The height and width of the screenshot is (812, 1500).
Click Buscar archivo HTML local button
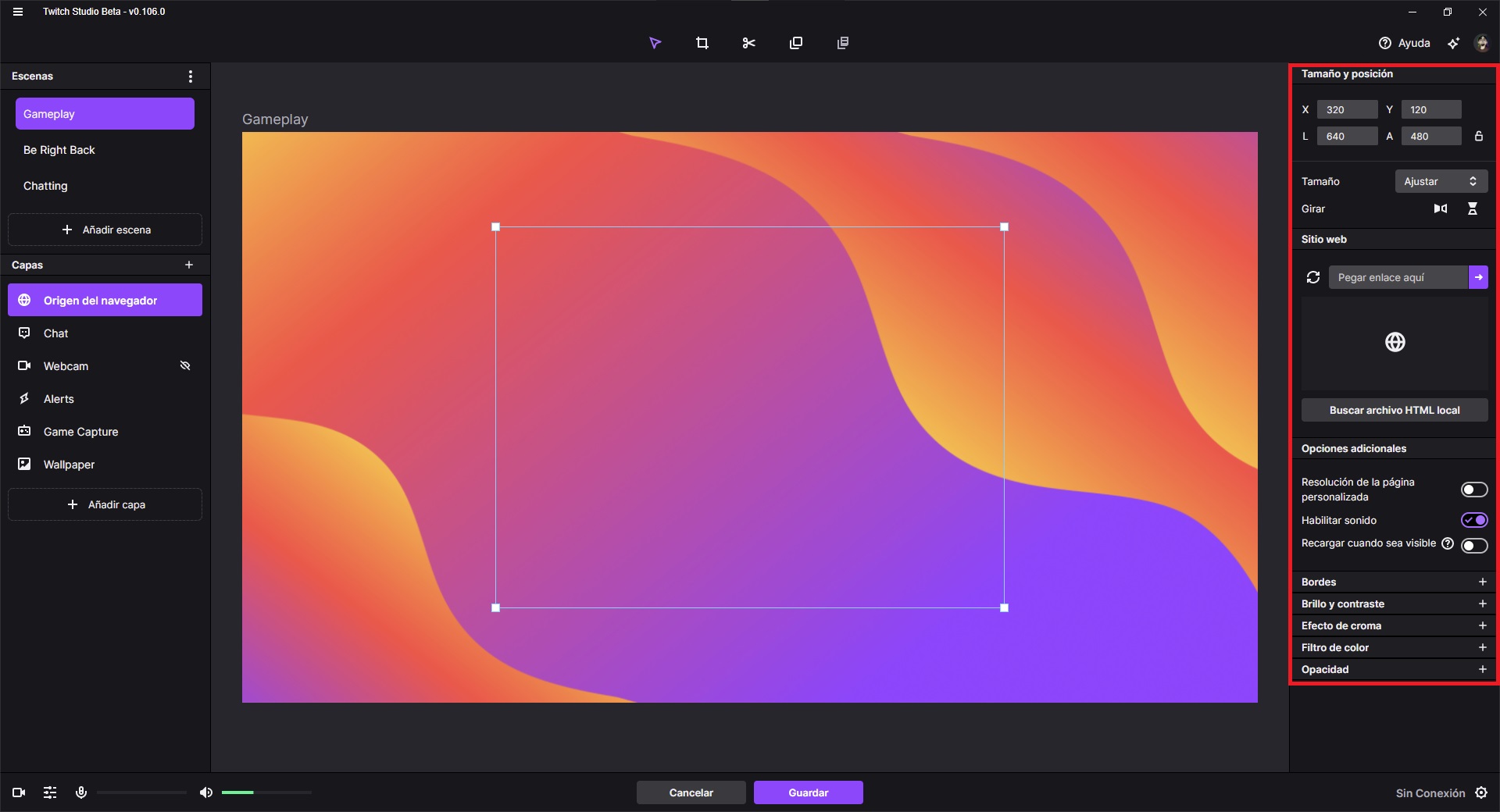1394,410
